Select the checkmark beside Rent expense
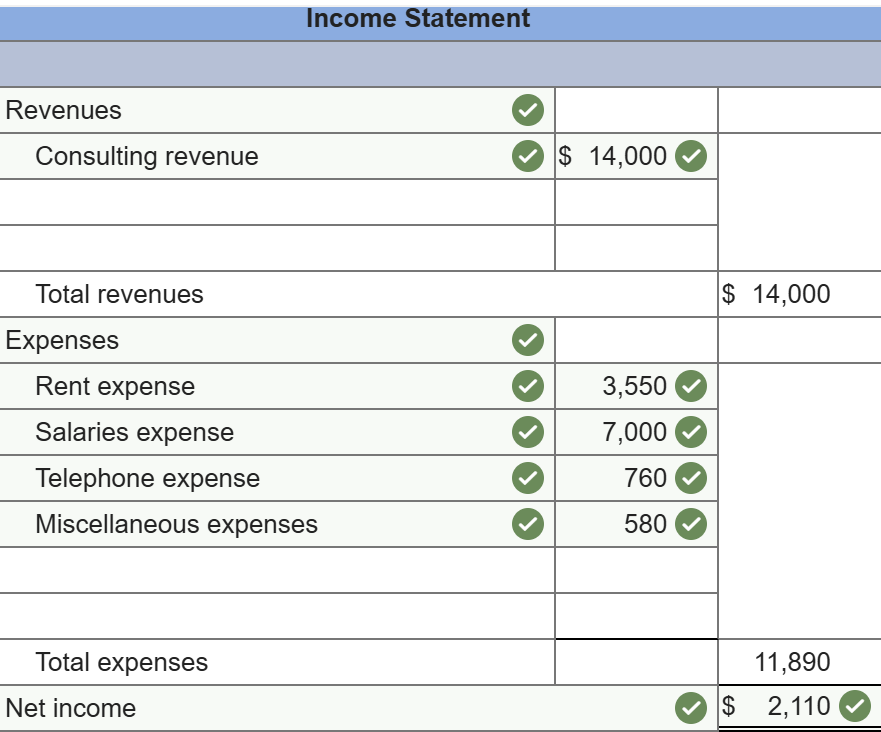 [530, 386]
